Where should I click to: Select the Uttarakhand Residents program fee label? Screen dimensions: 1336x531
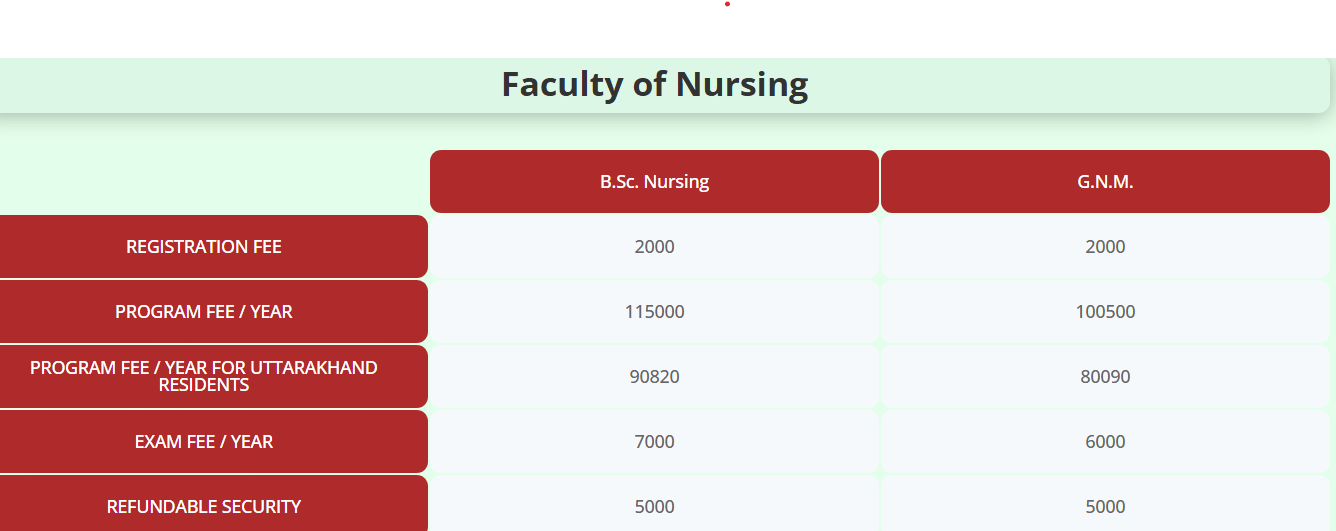204,376
